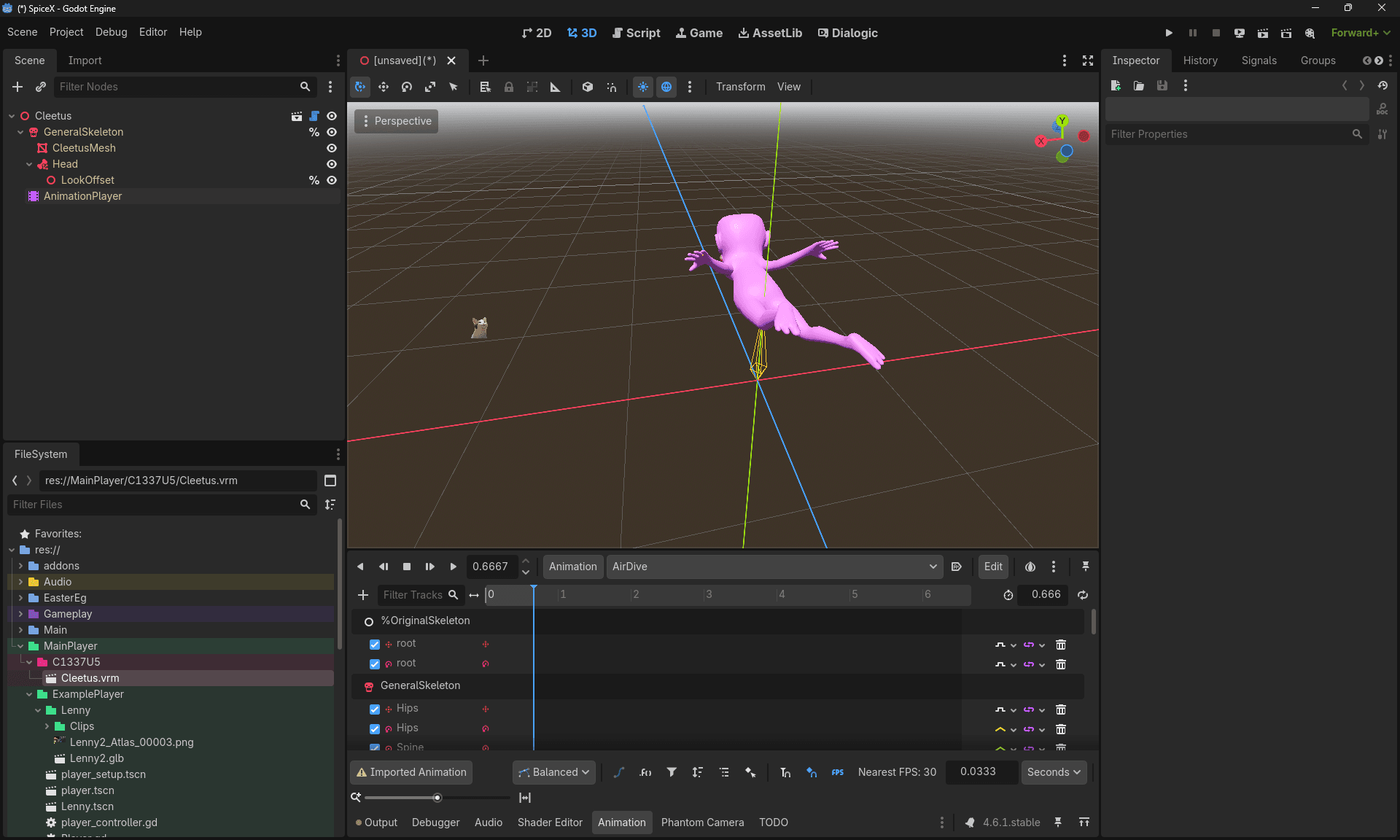Open the Seconds snap unit dropdown

1054,772
